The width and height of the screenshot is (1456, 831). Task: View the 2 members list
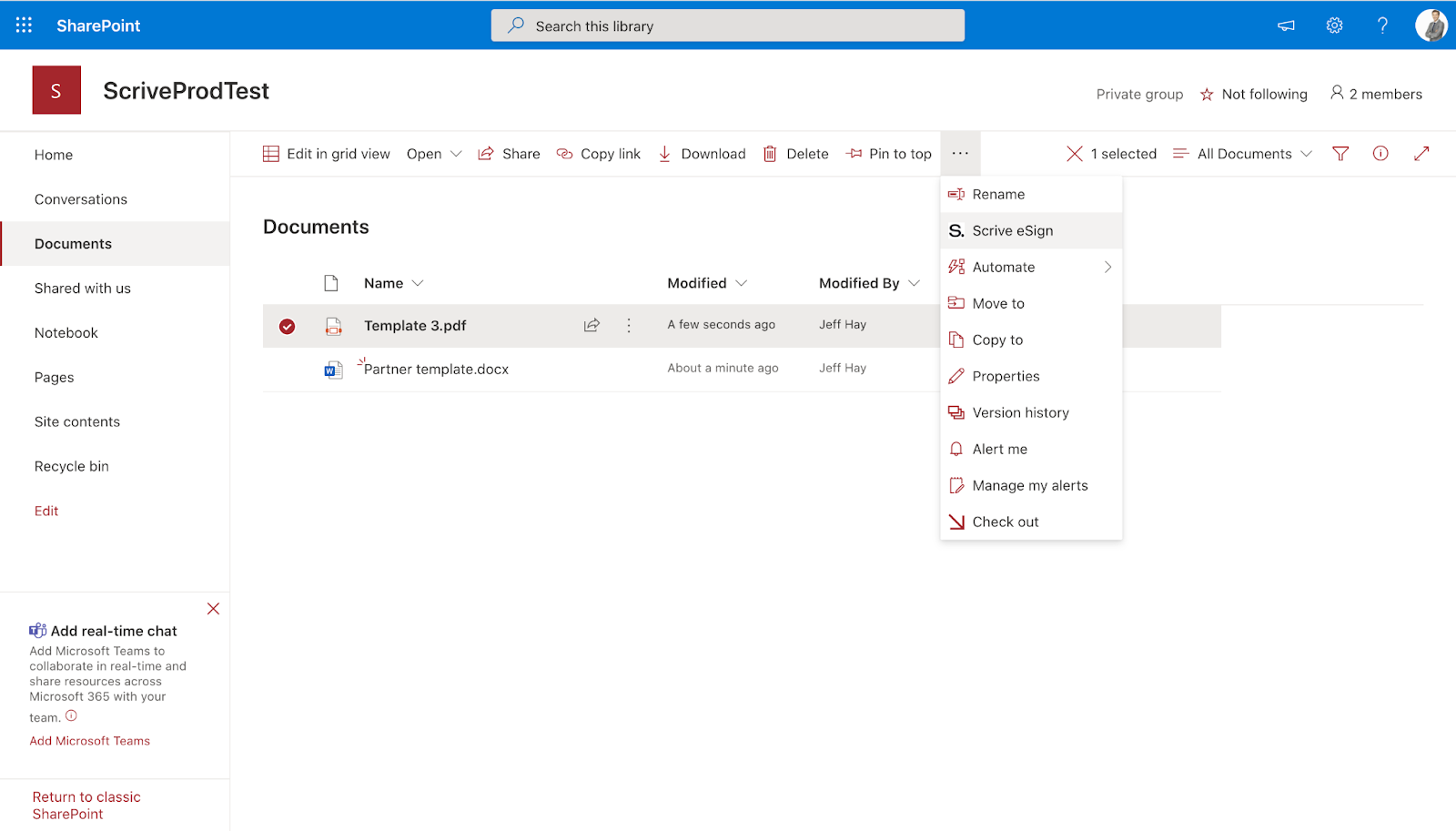click(1376, 94)
